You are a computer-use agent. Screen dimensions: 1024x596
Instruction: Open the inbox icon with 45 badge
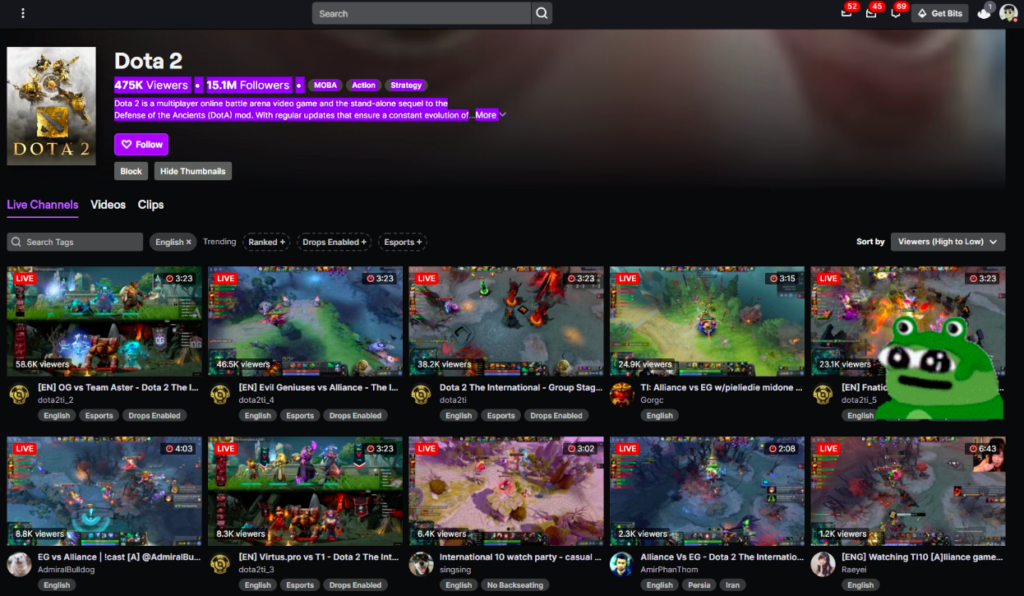871,13
